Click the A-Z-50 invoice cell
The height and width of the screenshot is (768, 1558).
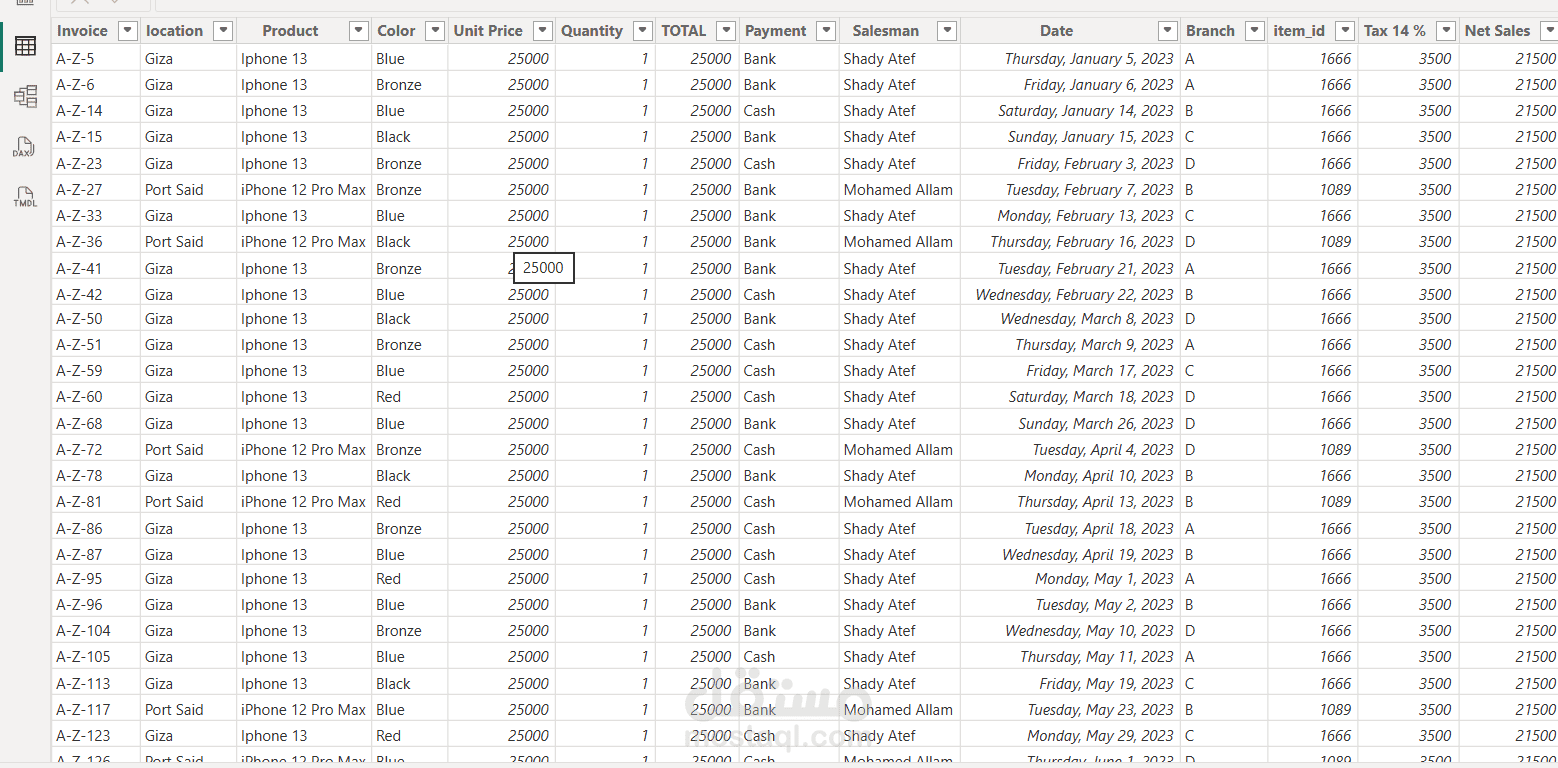[79, 319]
